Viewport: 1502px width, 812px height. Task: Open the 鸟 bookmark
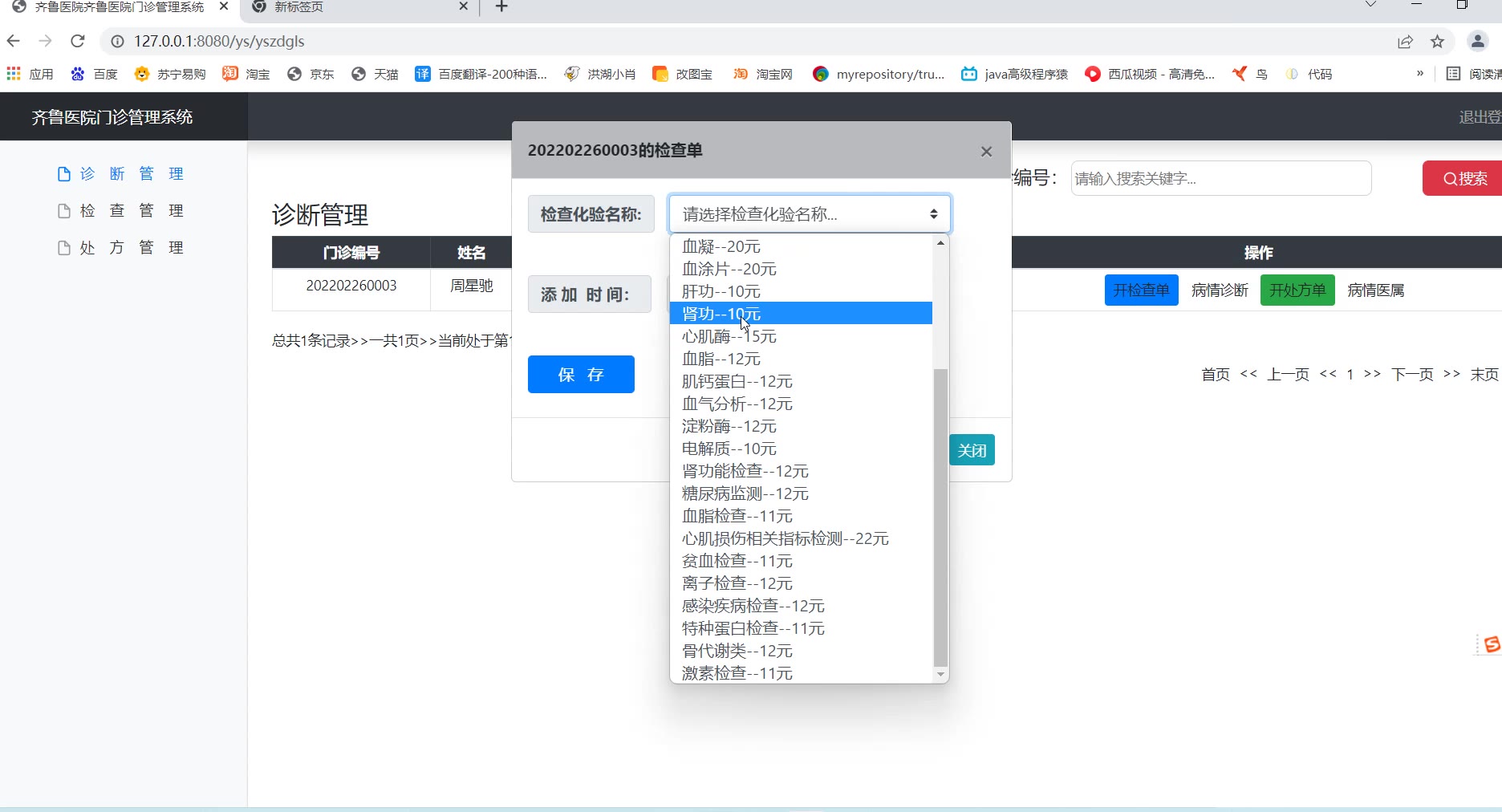click(x=1250, y=74)
